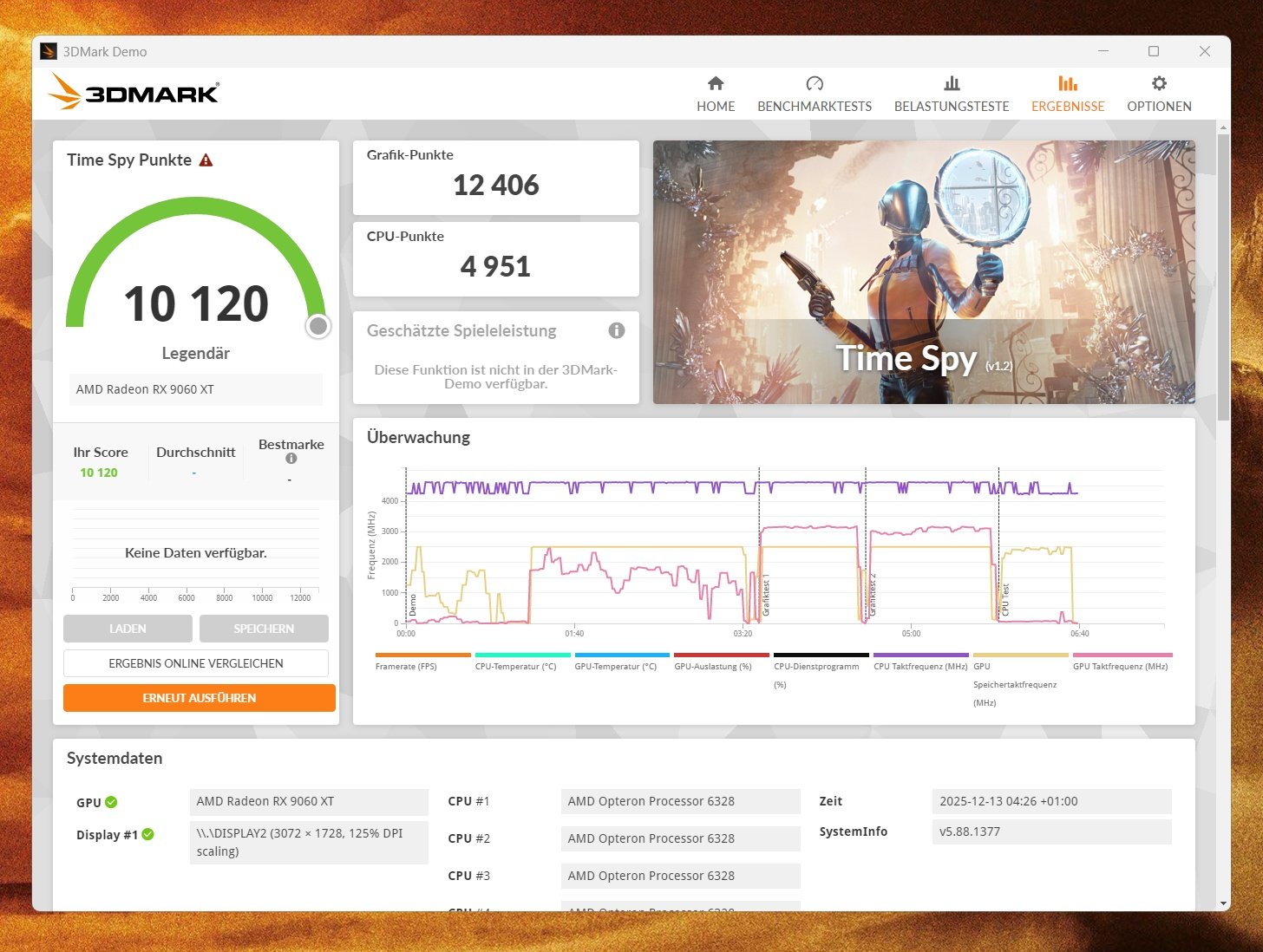Switch to BENCHMARKTESTS tab

pos(815,95)
